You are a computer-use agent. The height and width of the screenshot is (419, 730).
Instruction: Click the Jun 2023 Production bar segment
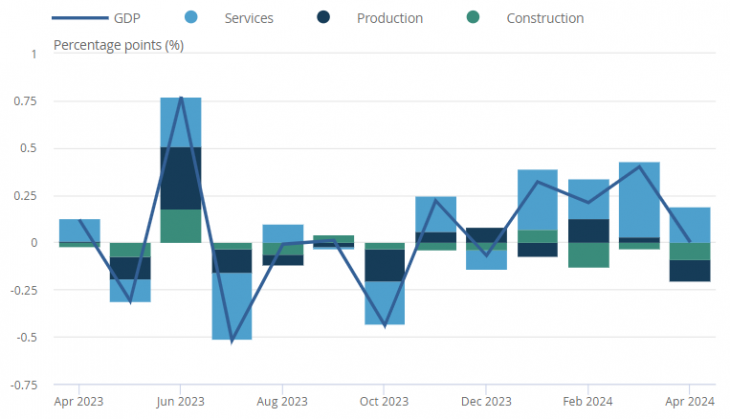[x=181, y=178]
